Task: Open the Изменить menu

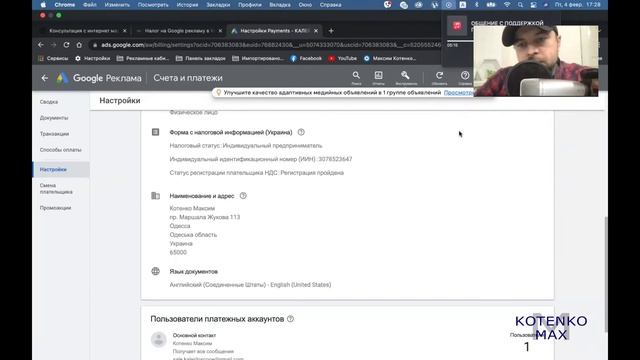Action: point(117,5)
